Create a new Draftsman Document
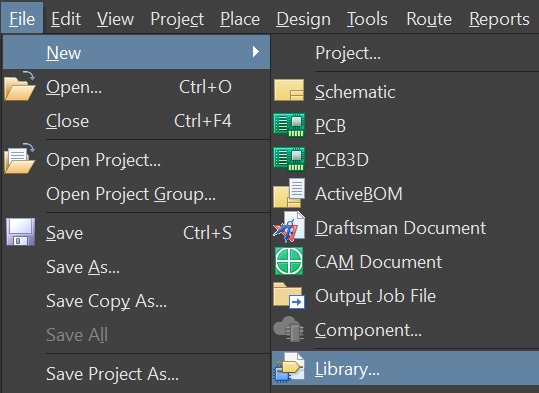The width and height of the screenshot is (539, 393). (405, 228)
